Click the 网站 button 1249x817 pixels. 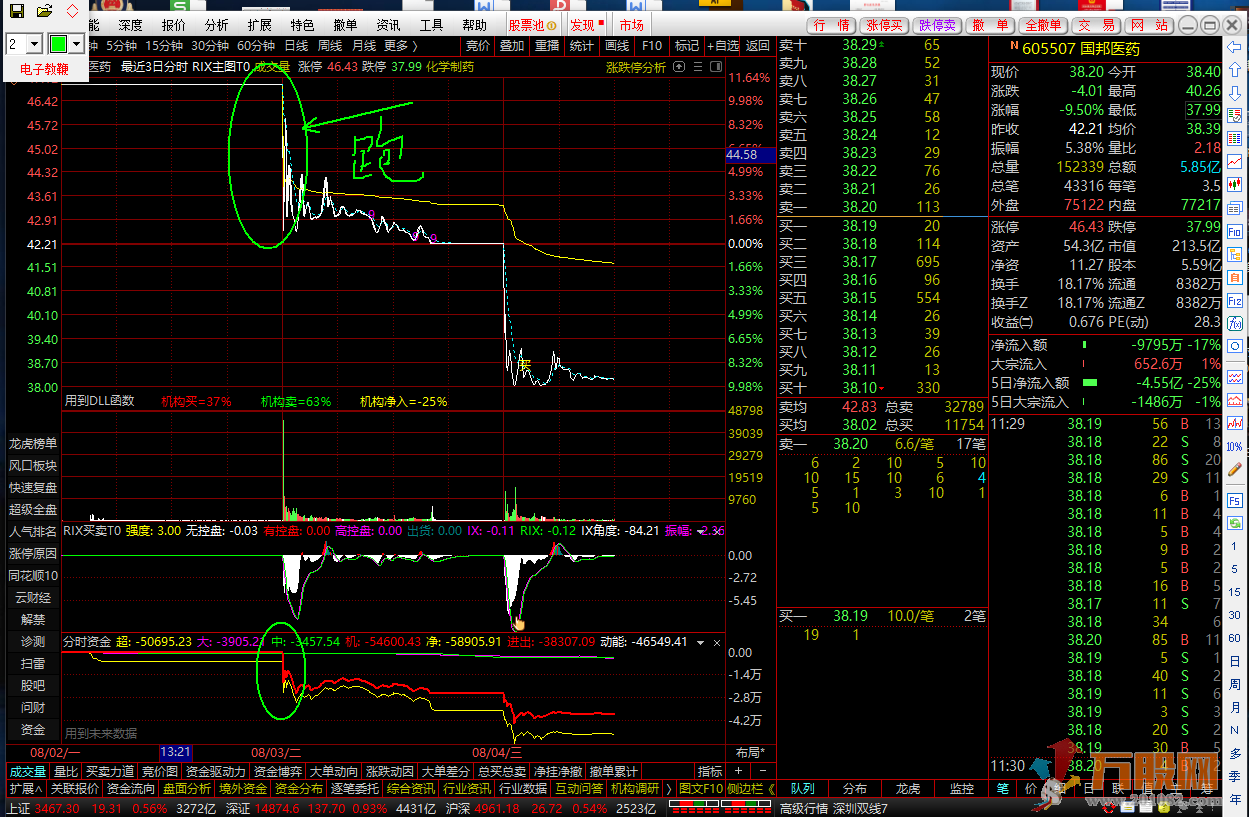(x=1149, y=25)
